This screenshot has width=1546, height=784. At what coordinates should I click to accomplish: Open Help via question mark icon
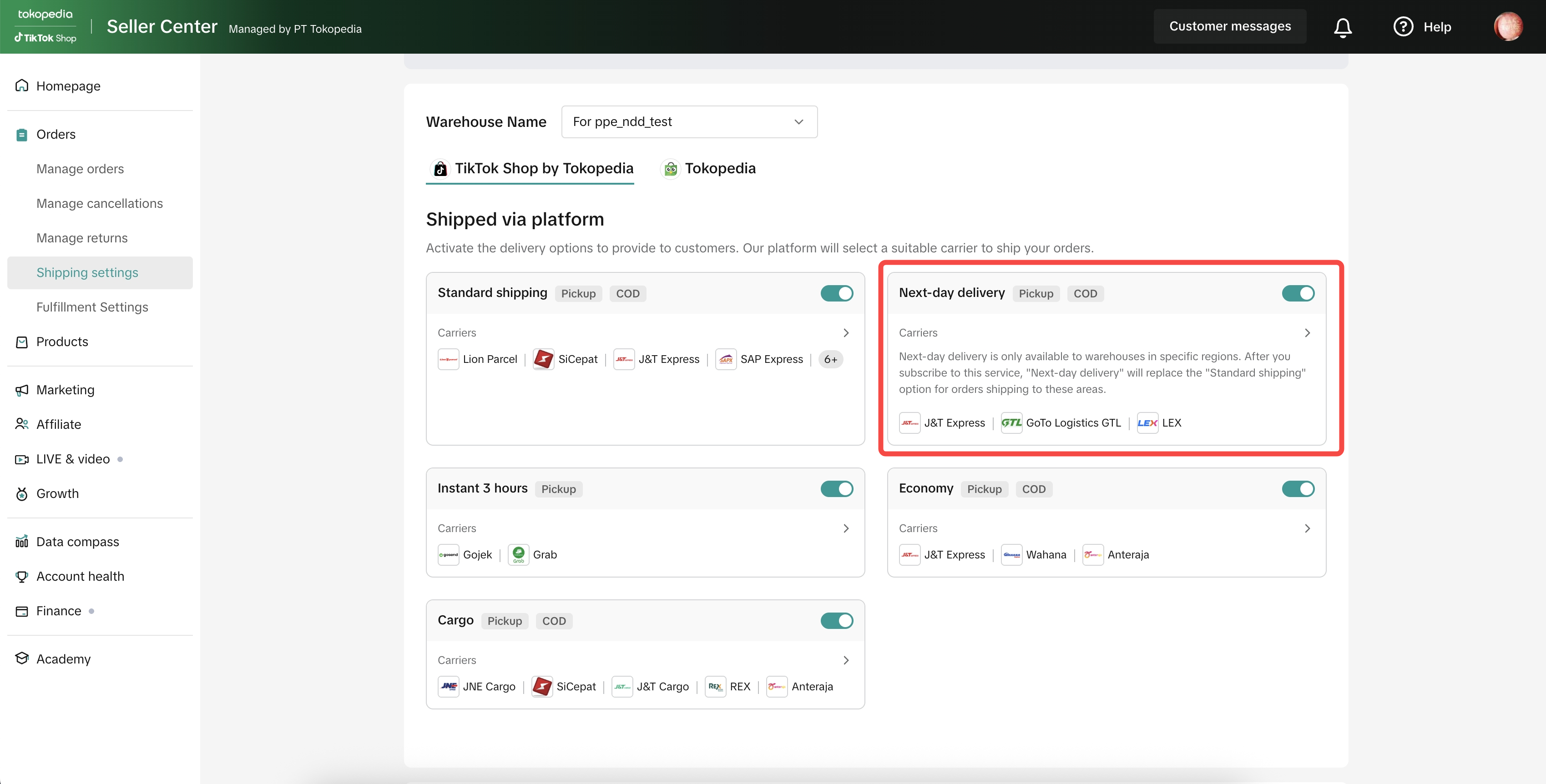pyautogui.click(x=1403, y=27)
